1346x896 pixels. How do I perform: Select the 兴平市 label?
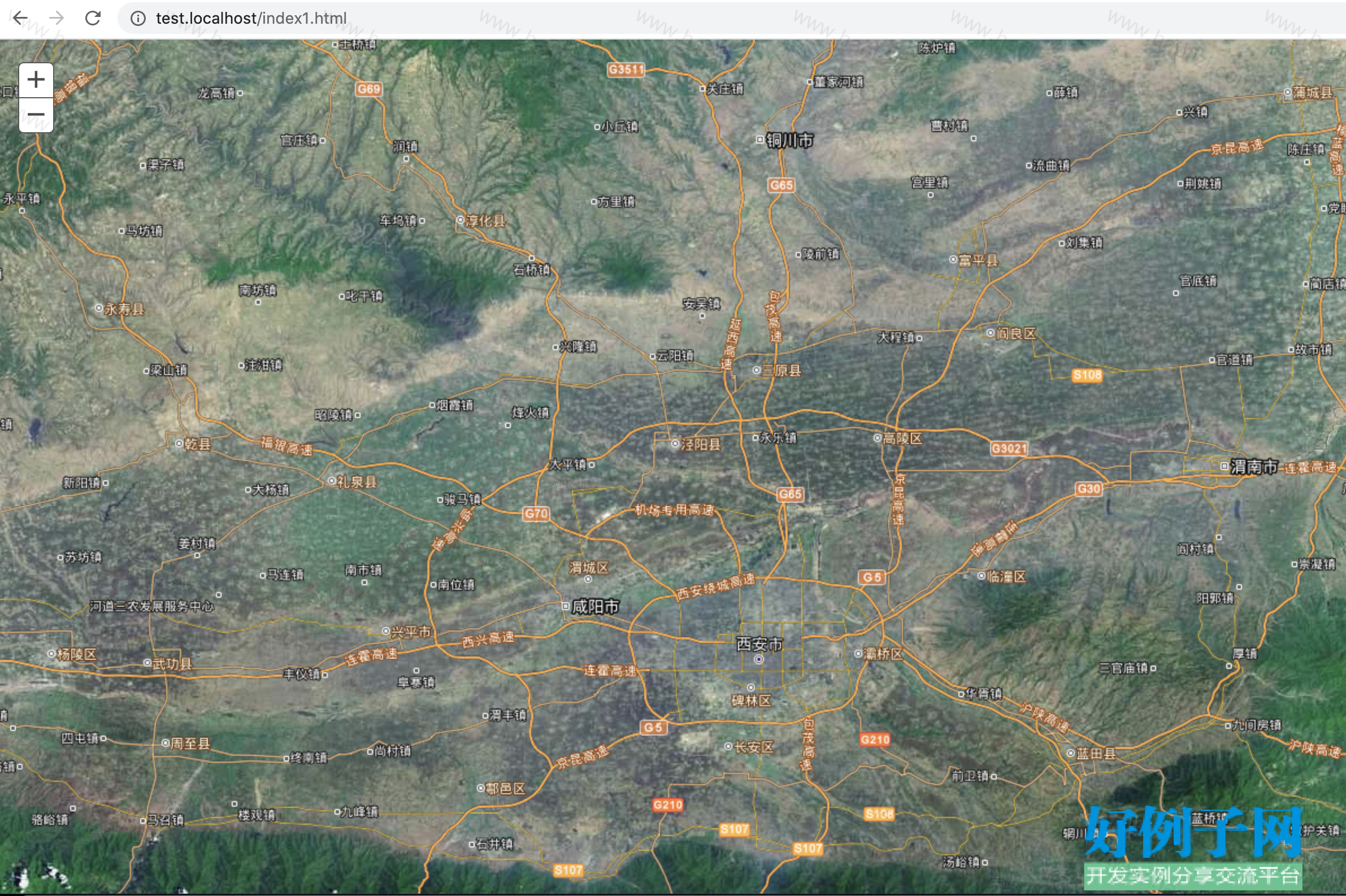[411, 632]
